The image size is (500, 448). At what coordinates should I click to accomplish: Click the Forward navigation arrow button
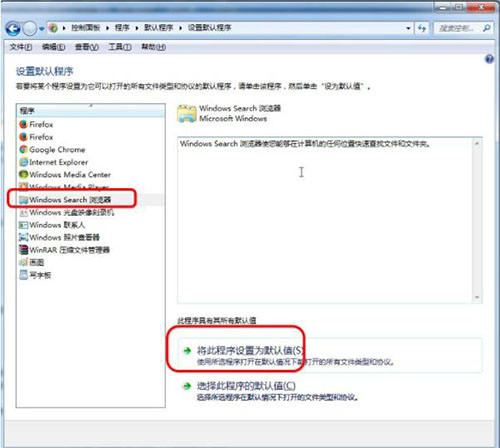pyautogui.click(x=30, y=29)
